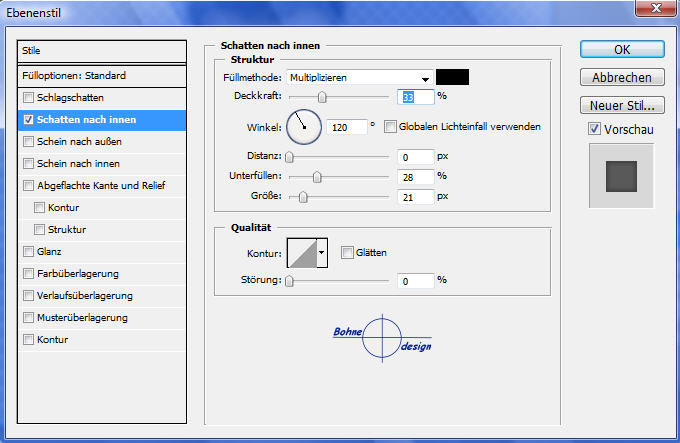The width and height of the screenshot is (680, 443).
Task: Click Neuer Stil... button
Action: tap(621, 105)
